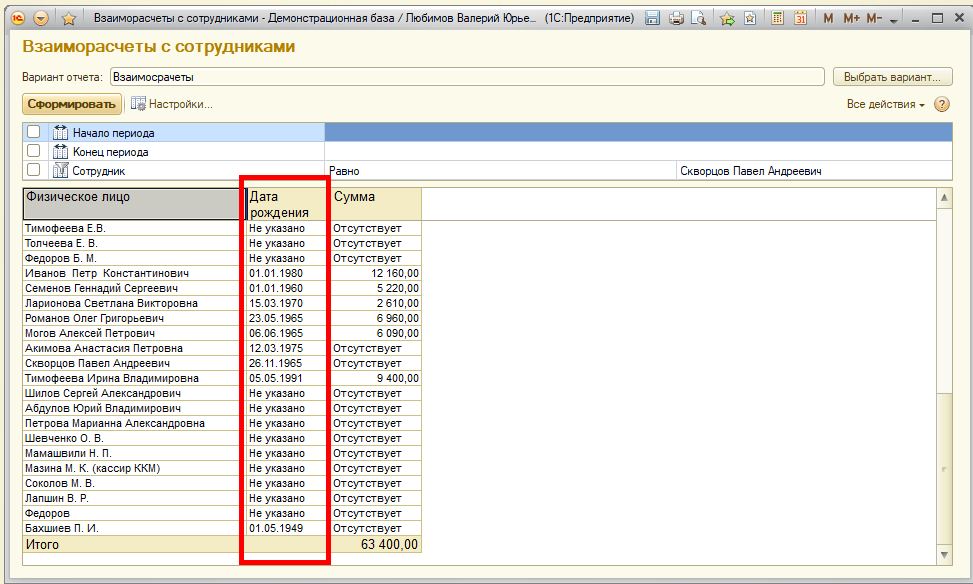Click the Вариант отчета input field
The image size is (973, 584).
point(466,77)
